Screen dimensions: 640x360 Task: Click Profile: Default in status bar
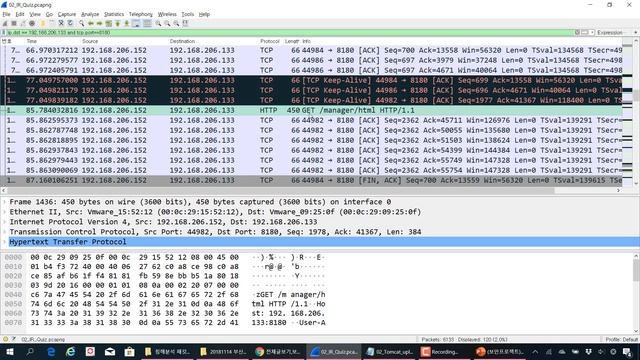click(621, 339)
